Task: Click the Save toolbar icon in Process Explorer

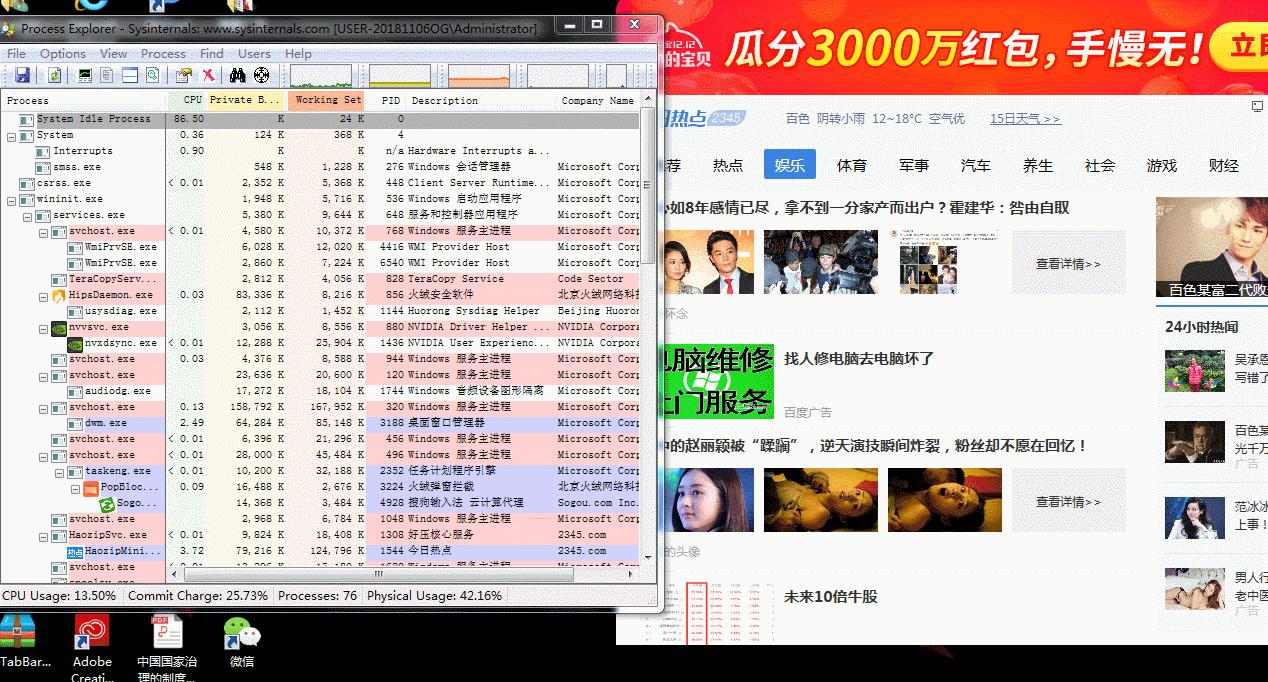Action: click(22, 75)
